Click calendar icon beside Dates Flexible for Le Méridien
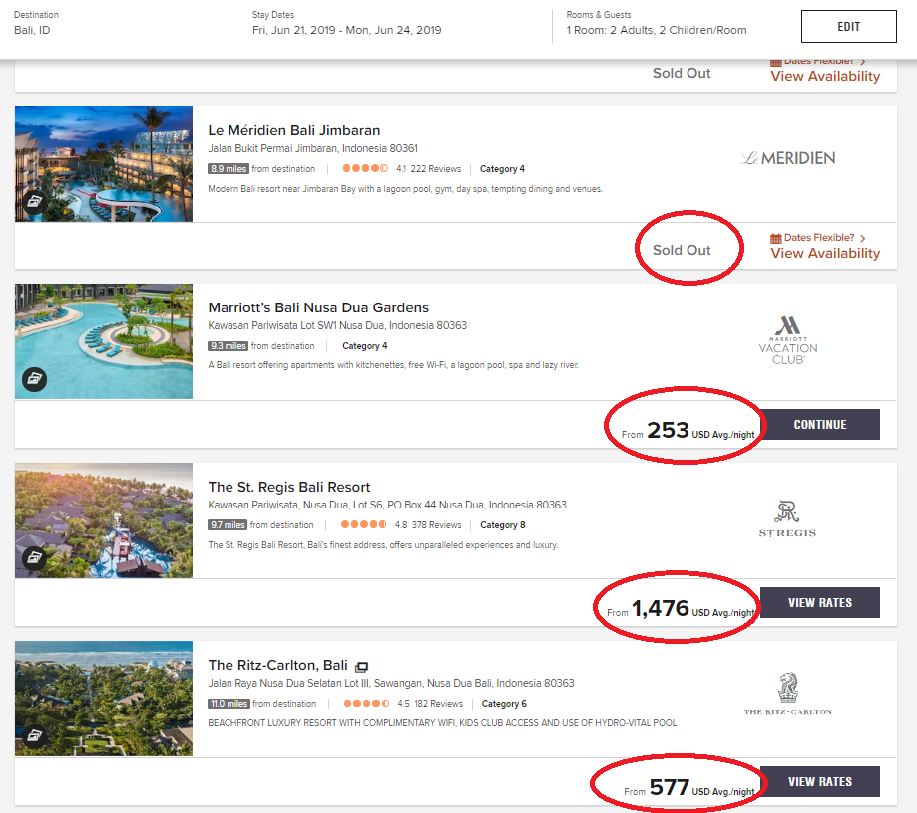917x813 pixels. point(775,238)
